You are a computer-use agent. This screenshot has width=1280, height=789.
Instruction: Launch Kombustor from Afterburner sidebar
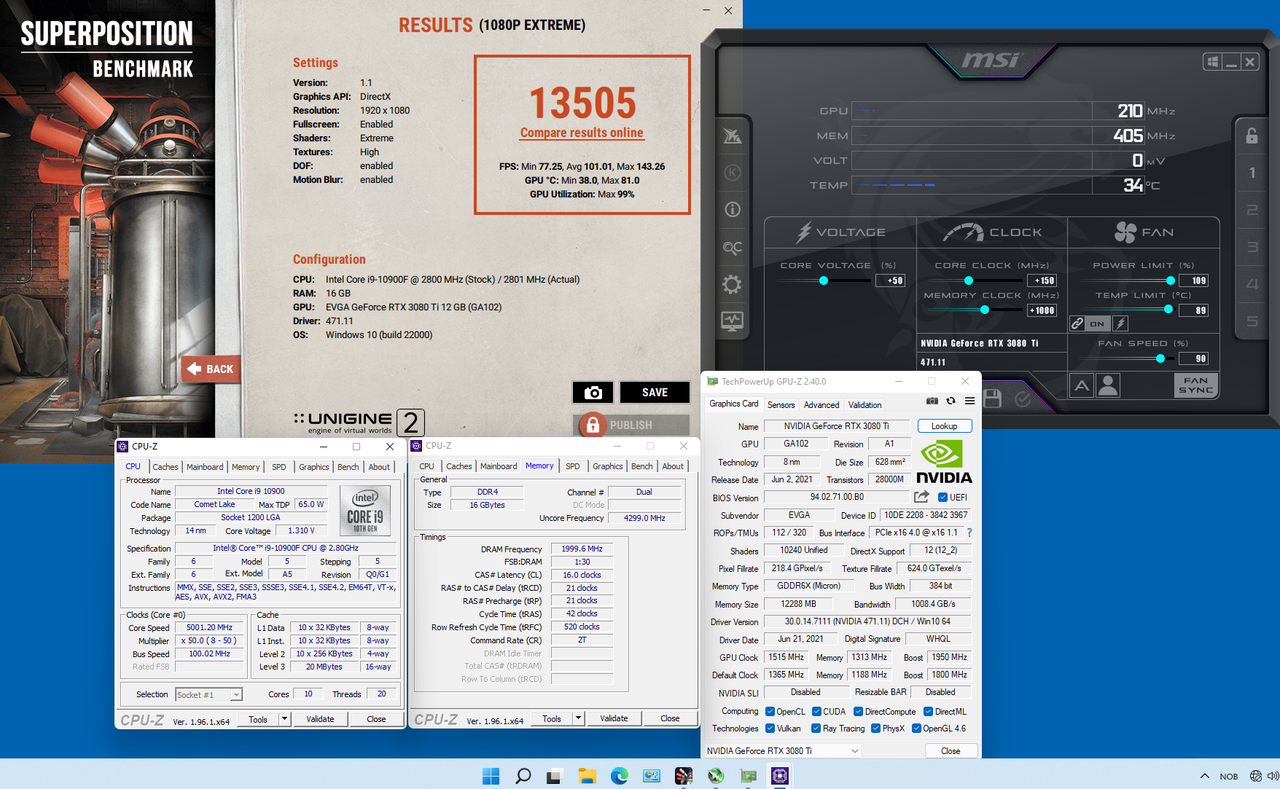click(732, 172)
